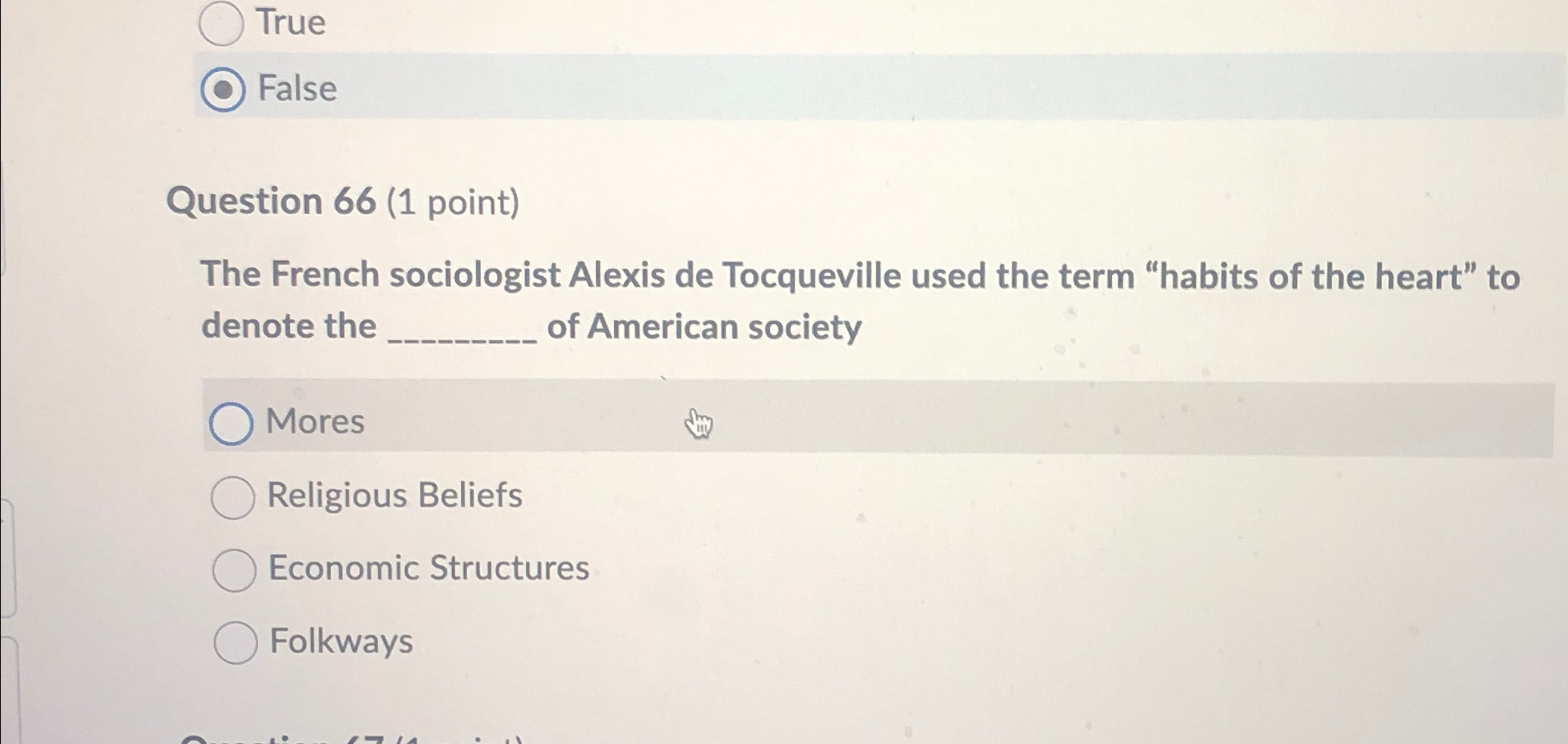
Task: Pick Economic Structures answer choice
Action: (x=233, y=570)
